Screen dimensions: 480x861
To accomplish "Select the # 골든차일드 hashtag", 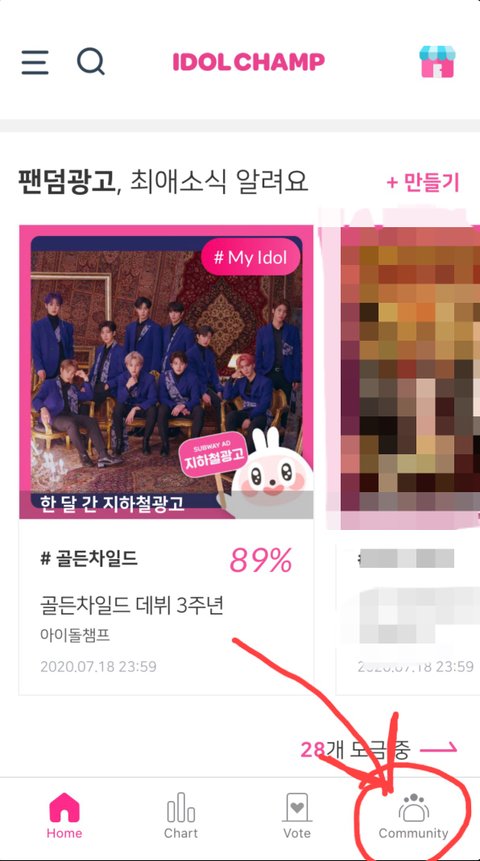I will click(x=89, y=560).
